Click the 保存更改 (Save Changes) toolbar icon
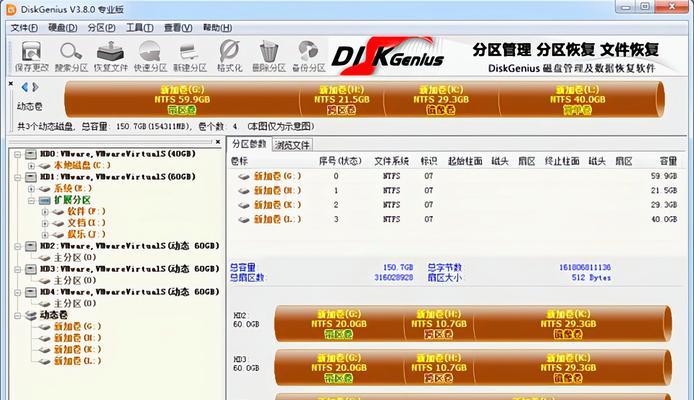This screenshot has height=400, width=694. click(x=31, y=56)
